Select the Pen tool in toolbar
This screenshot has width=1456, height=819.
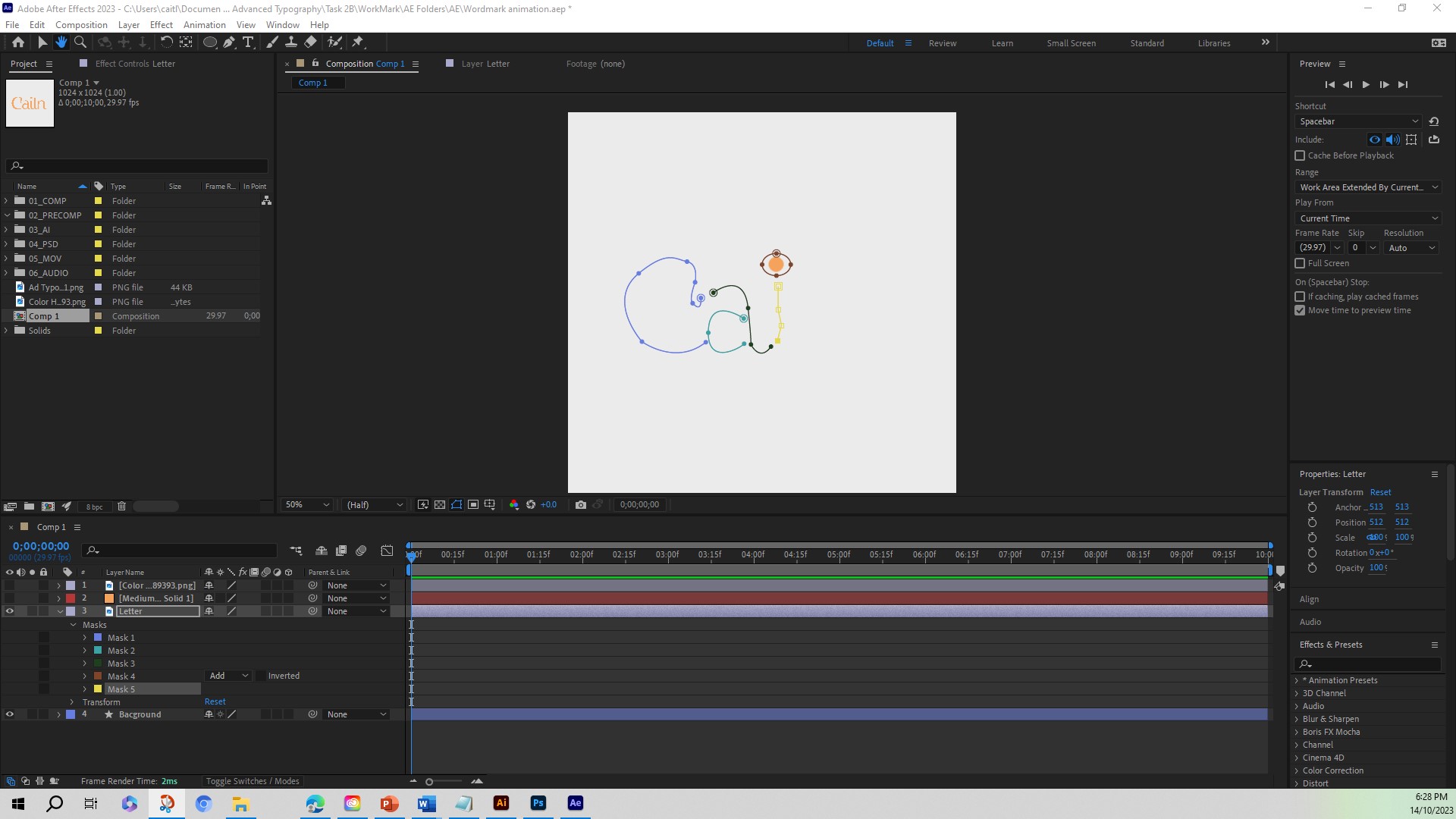coord(229,42)
